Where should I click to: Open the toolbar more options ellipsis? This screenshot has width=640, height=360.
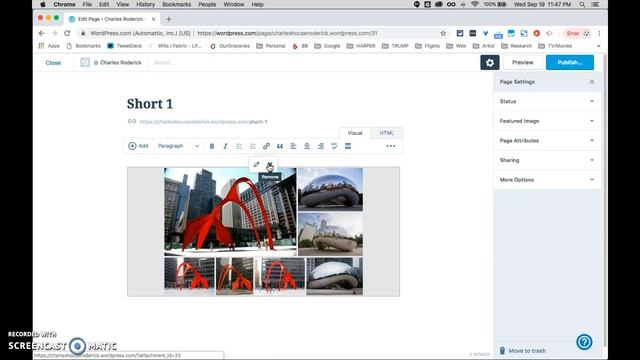pyautogui.click(x=391, y=146)
